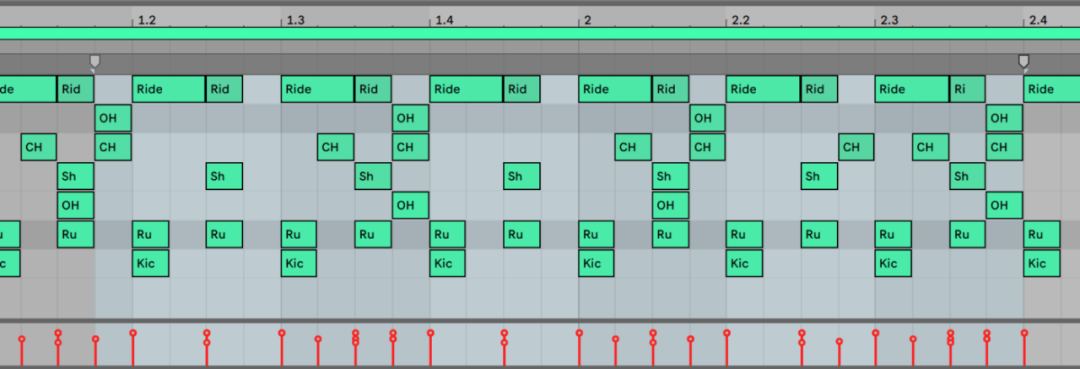Select the green loop brace bar
Viewport: 1080px width, 369px height.
coord(540,34)
